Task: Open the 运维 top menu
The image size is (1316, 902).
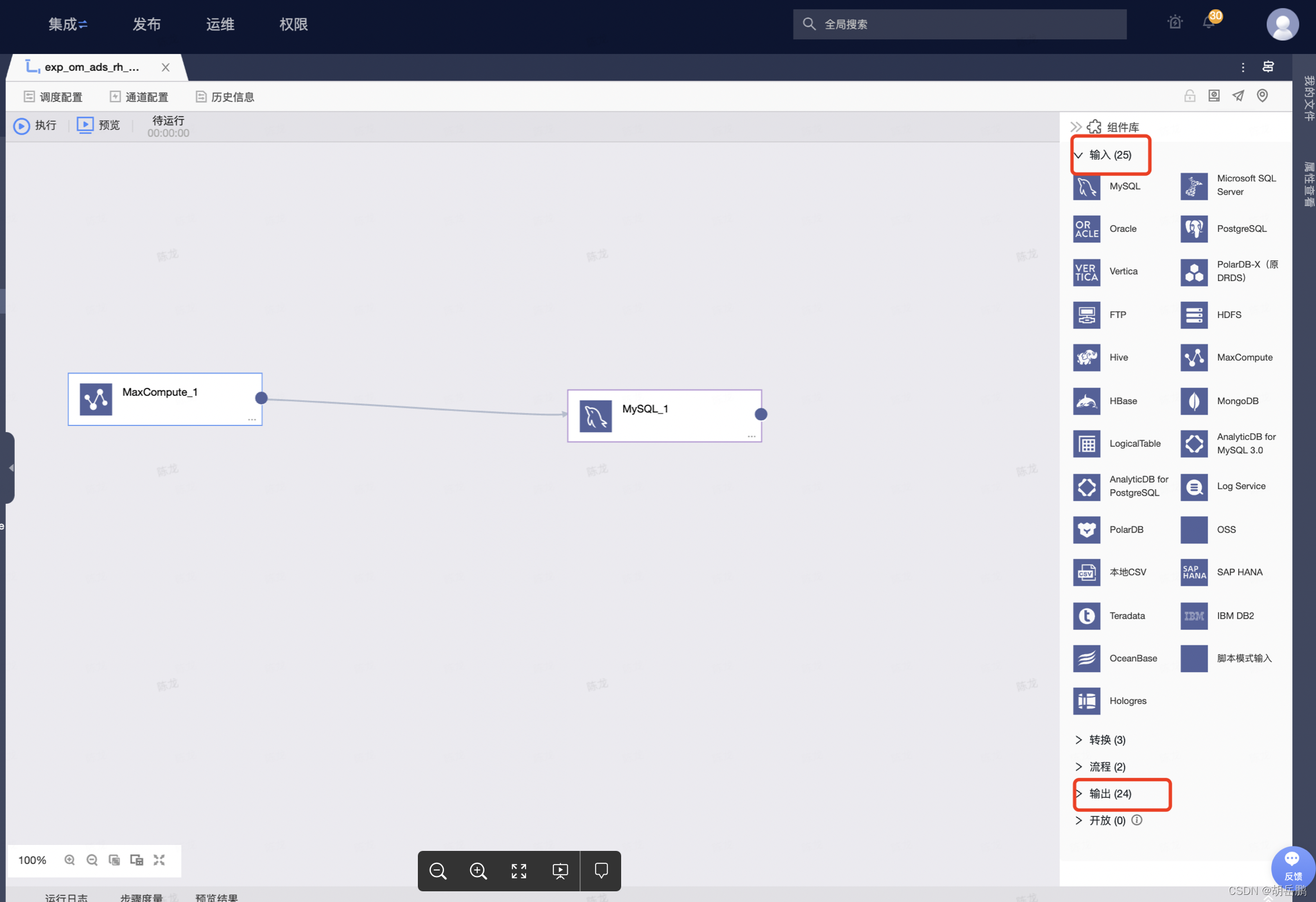Action: pos(220,24)
